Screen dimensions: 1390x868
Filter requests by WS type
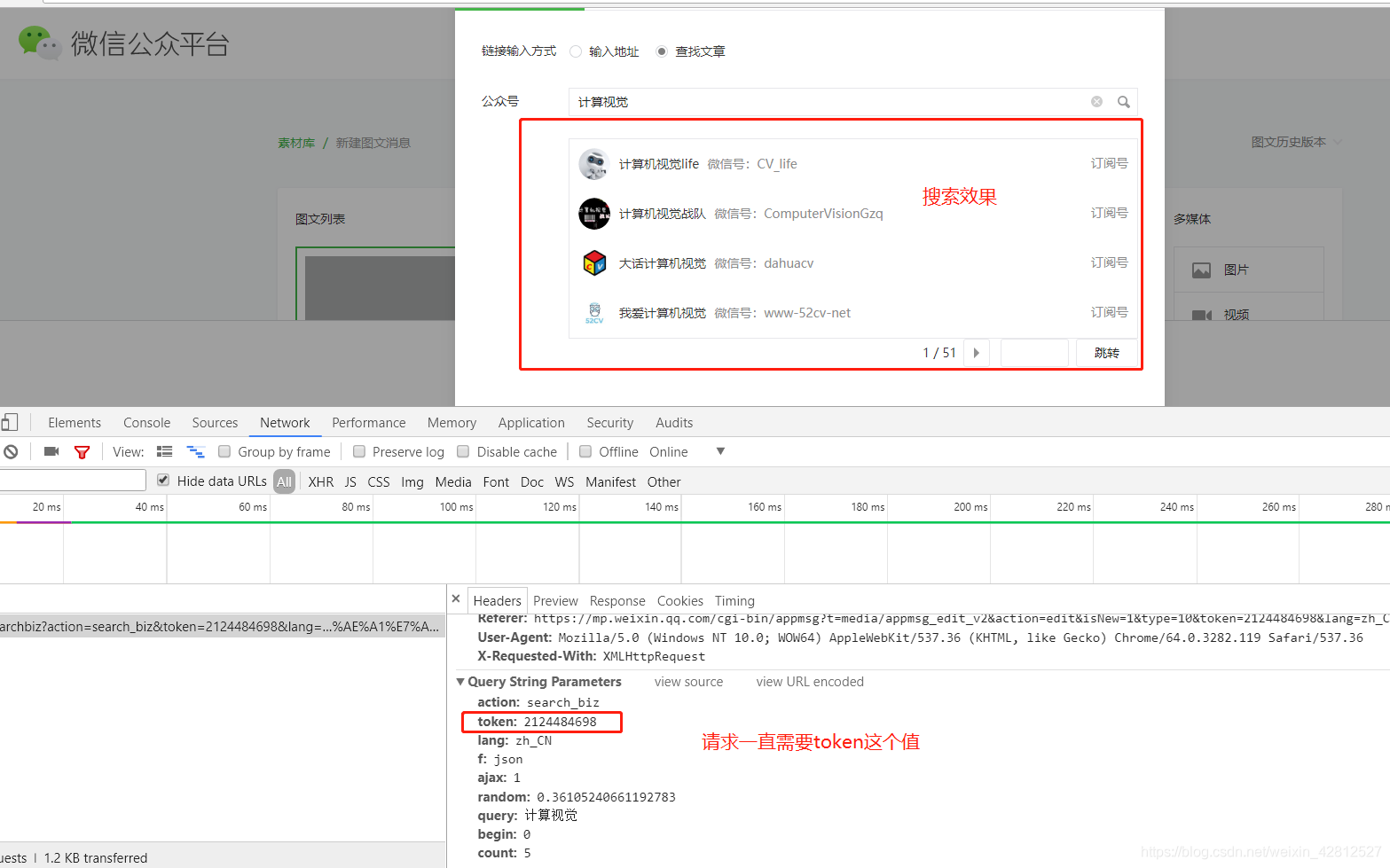point(564,482)
